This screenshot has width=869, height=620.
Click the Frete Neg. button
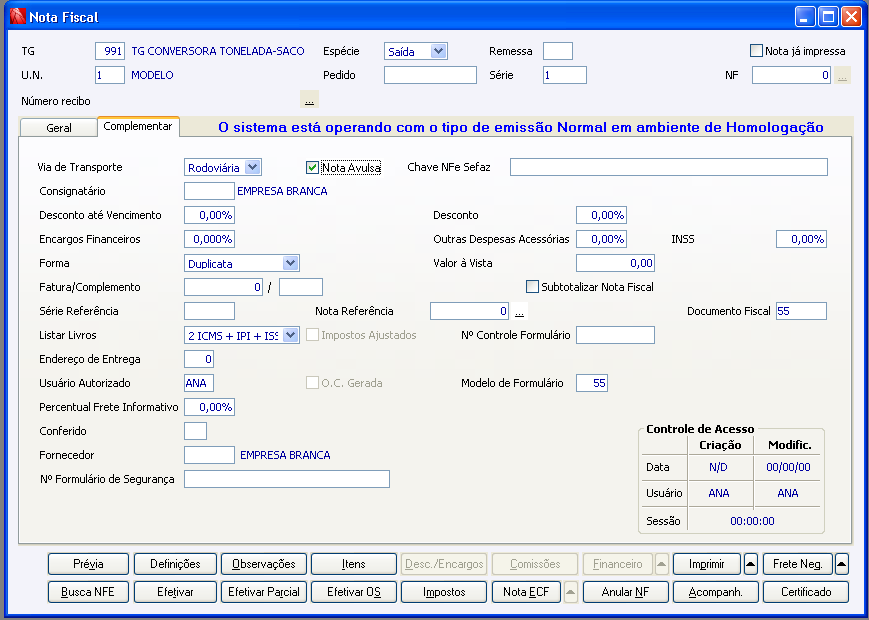click(x=798, y=564)
